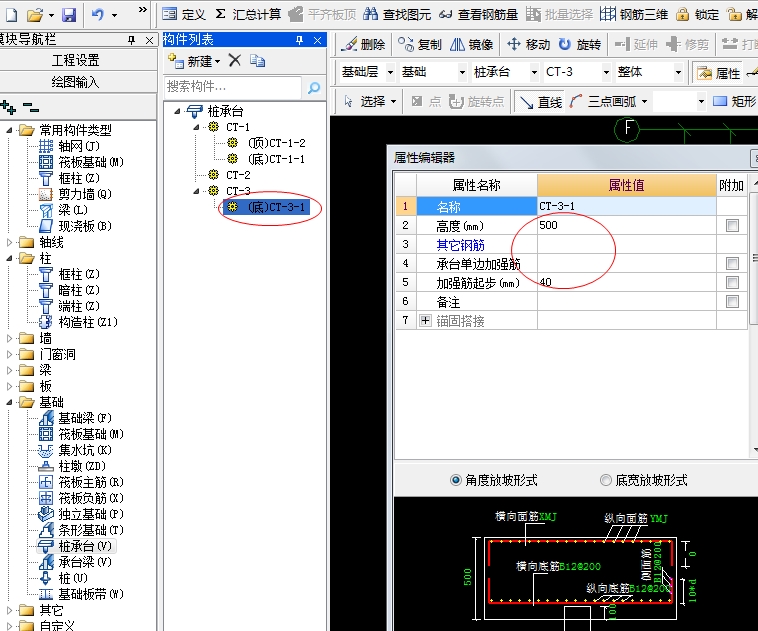Select the 三点画弧 arc tool
This screenshot has height=631, width=758.
[602, 102]
